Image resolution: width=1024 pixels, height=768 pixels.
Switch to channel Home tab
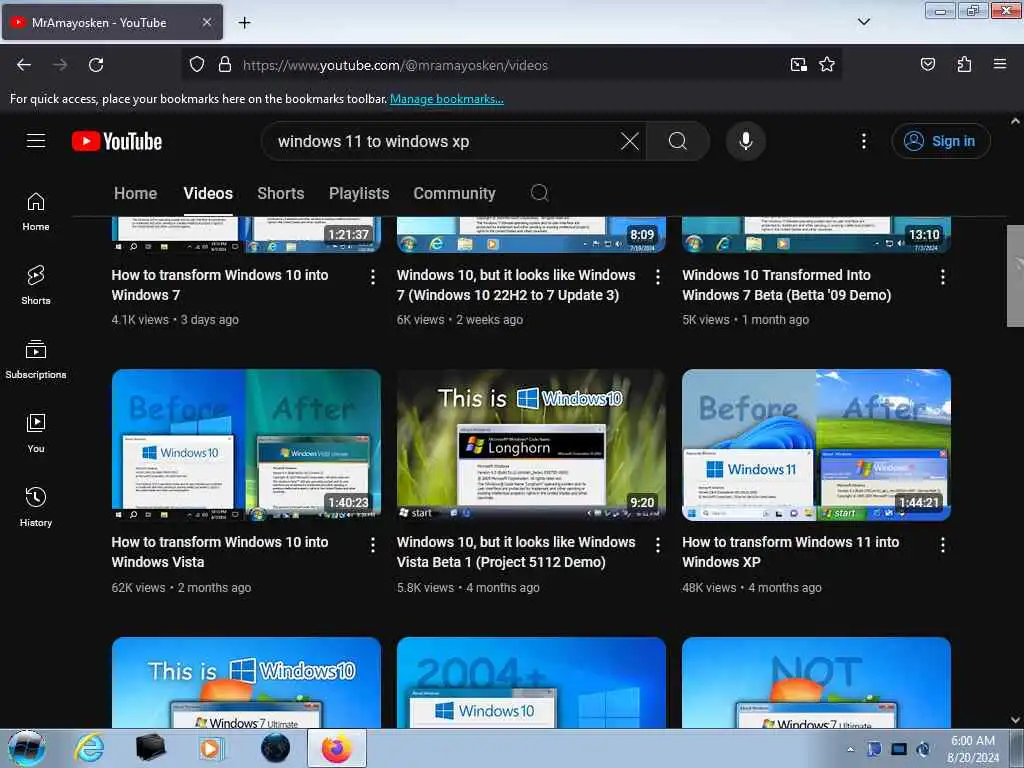click(135, 193)
